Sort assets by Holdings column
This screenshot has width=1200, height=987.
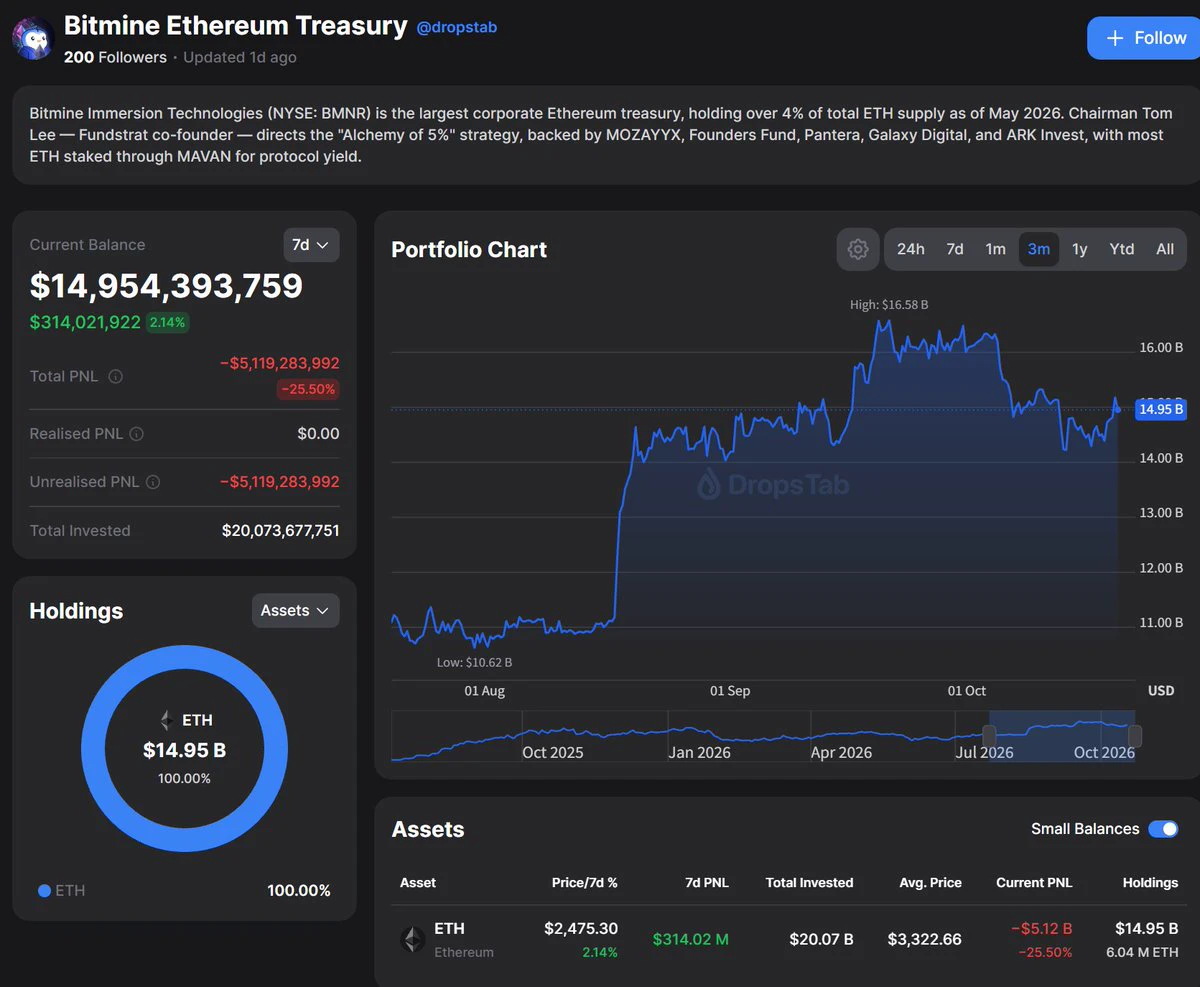[1150, 883]
